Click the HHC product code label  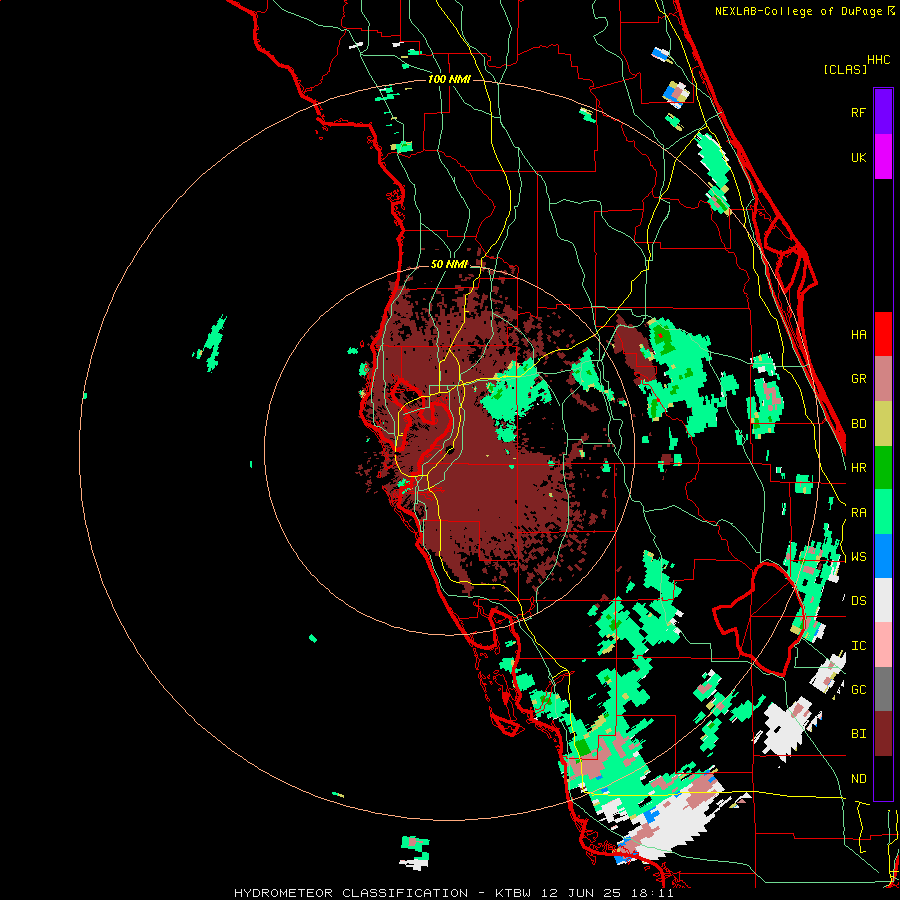click(878, 60)
